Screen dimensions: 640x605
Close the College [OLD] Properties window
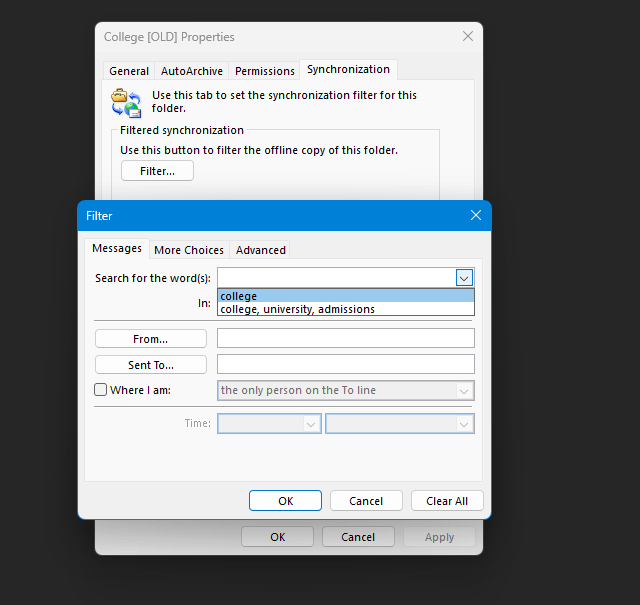468,36
